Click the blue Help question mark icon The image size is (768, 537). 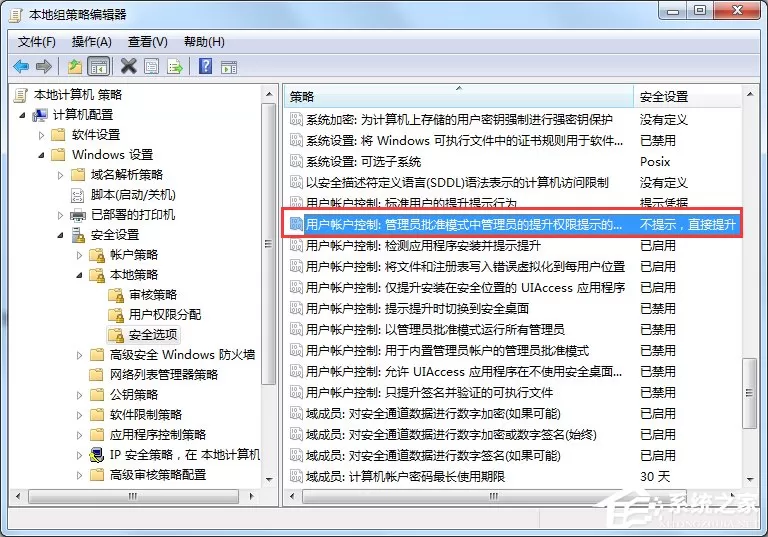pos(205,66)
